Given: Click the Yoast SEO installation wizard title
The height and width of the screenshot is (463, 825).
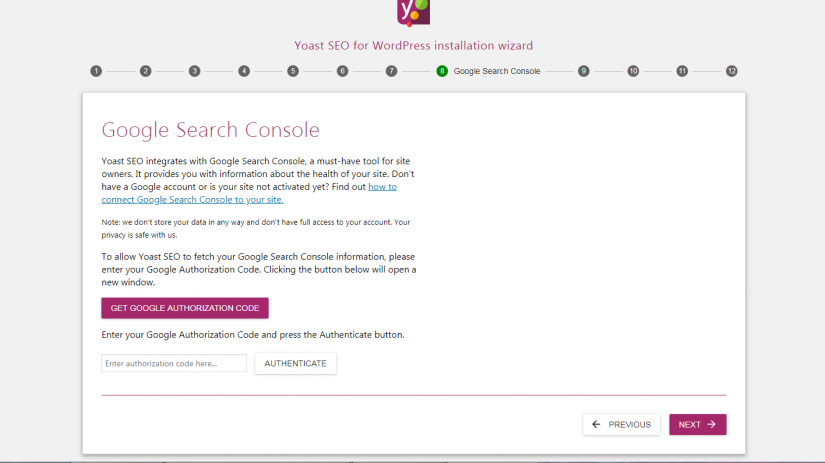Looking at the screenshot, I should click(414, 46).
